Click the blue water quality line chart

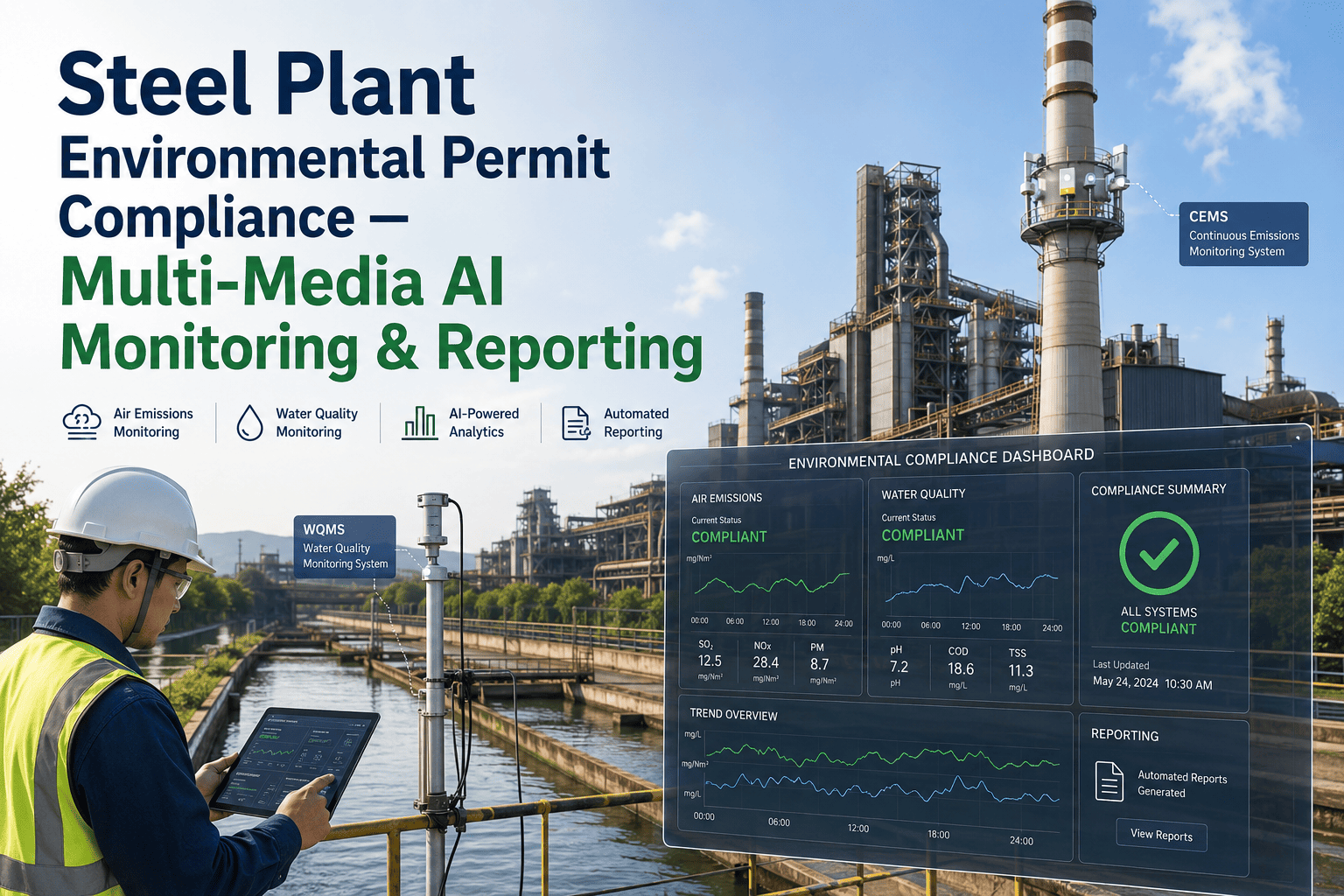pyautogui.click(x=971, y=587)
